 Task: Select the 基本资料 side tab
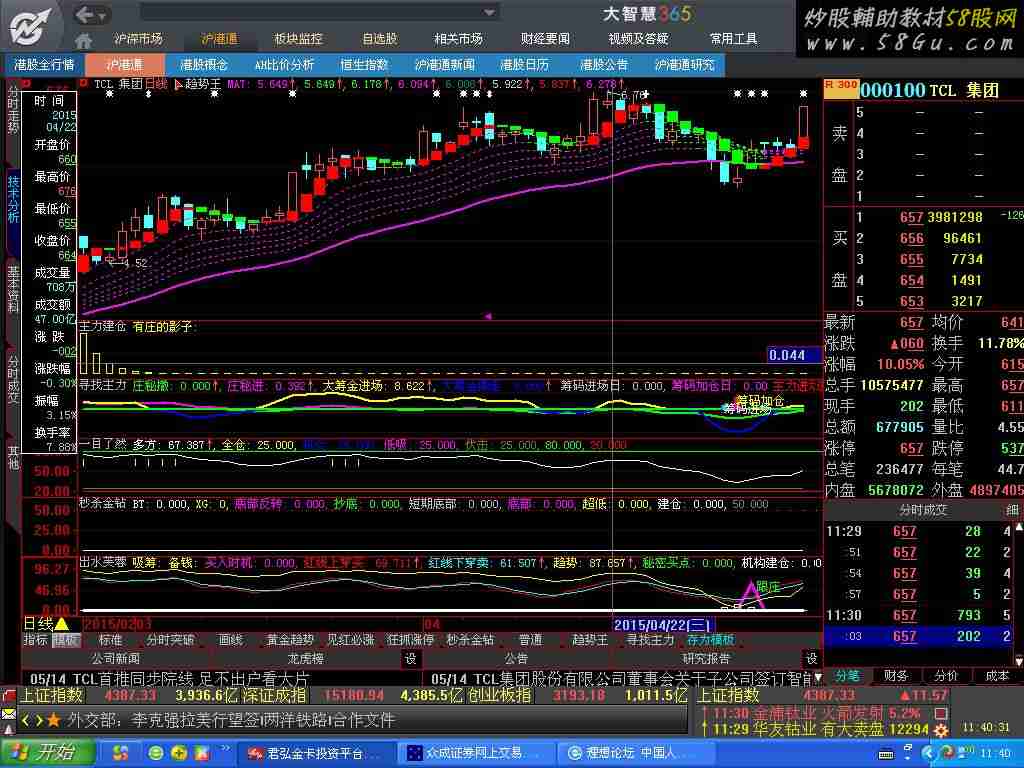(12, 288)
